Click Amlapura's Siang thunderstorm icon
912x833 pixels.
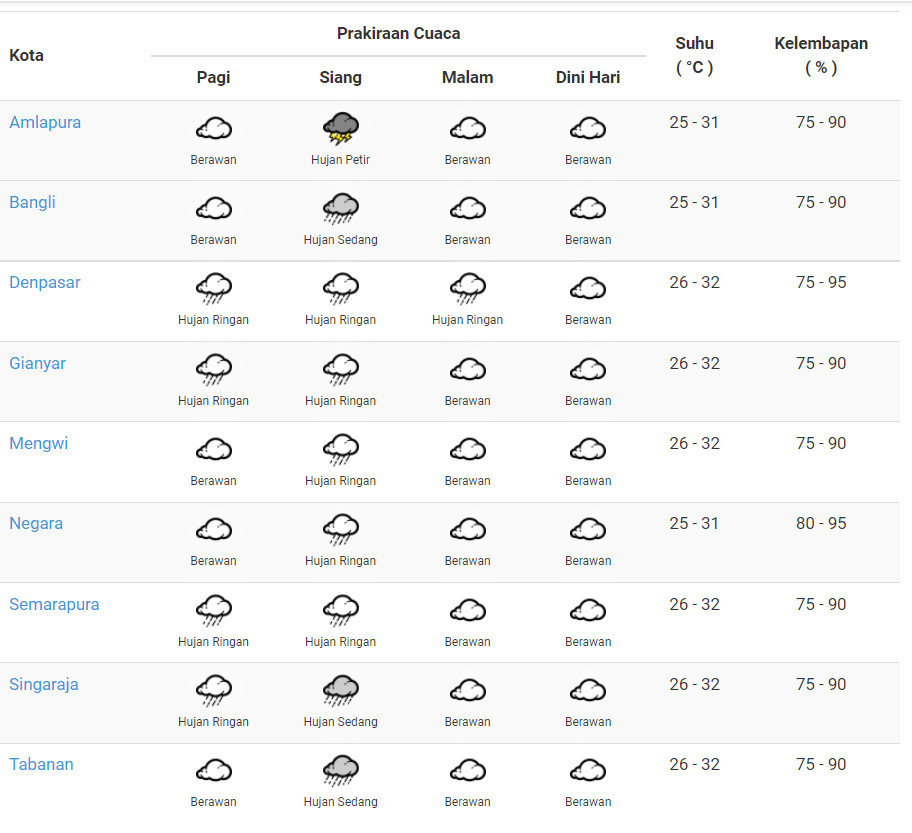click(x=340, y=128)
